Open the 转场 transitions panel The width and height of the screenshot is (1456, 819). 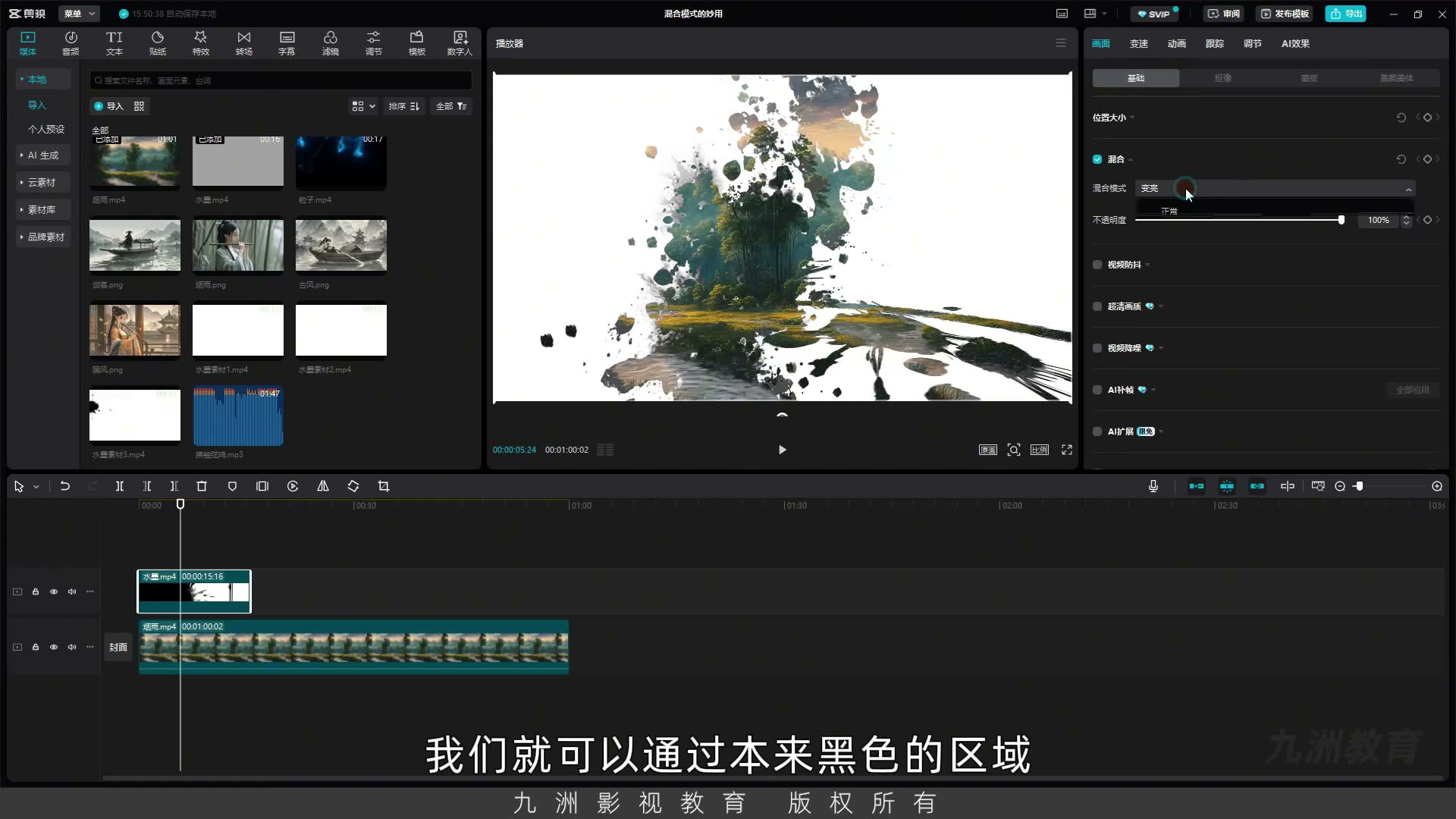(243, 43)
